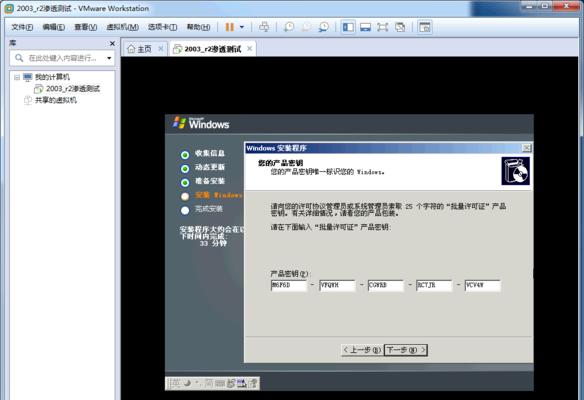
Task: Enter full screen mode
Action: 383,27
